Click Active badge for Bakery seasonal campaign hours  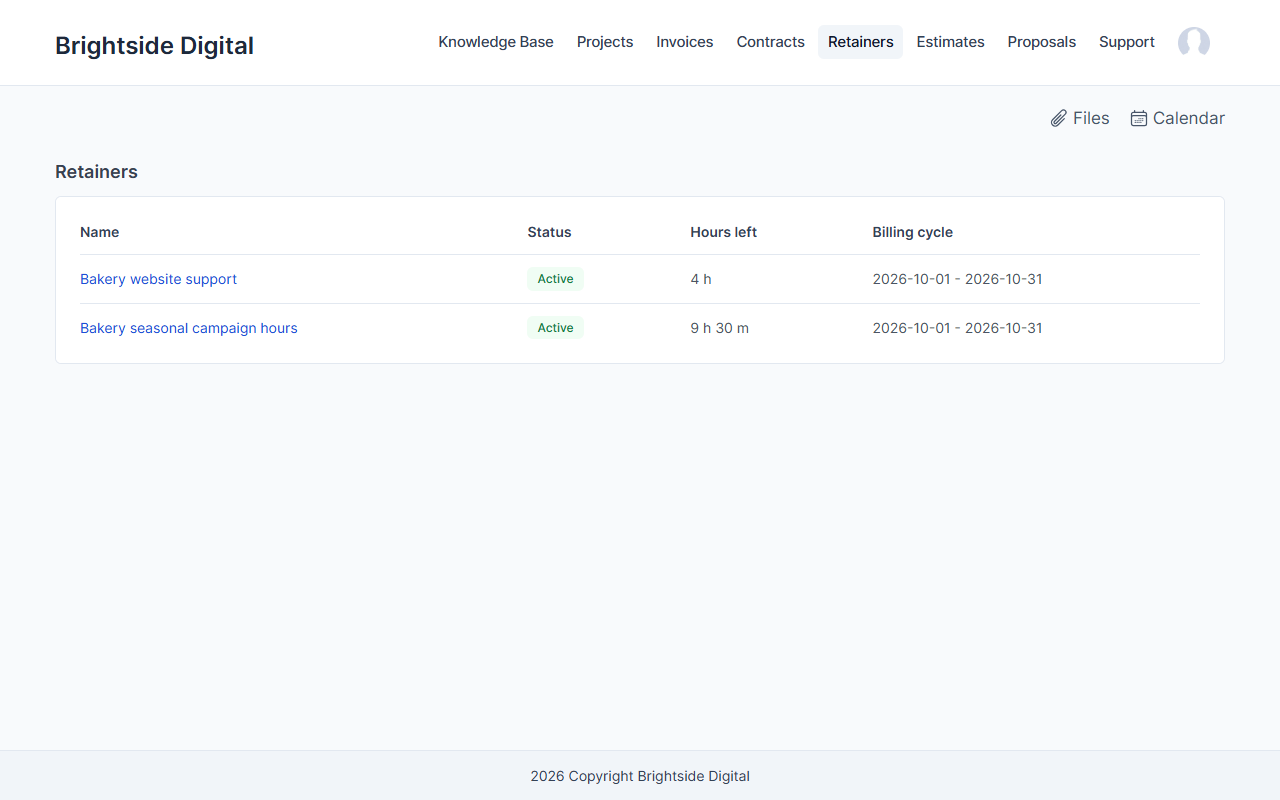click(555, 328)
